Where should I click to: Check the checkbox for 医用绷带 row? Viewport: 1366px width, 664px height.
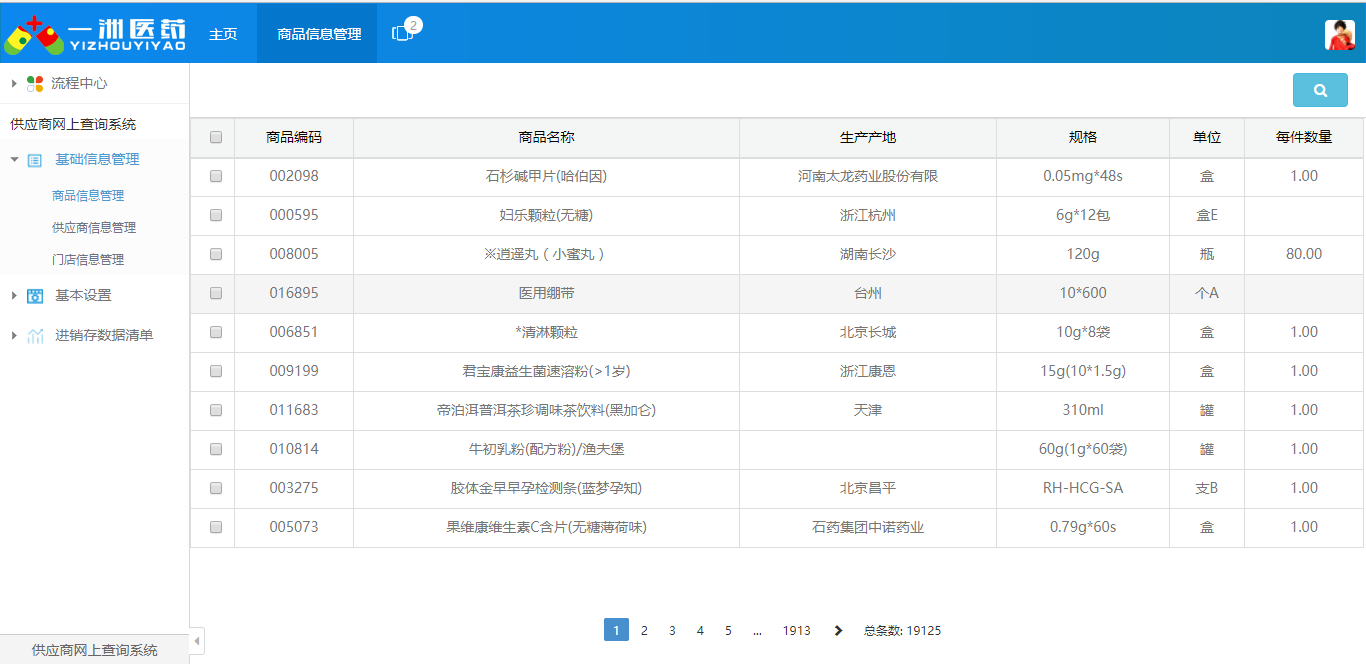214,293
